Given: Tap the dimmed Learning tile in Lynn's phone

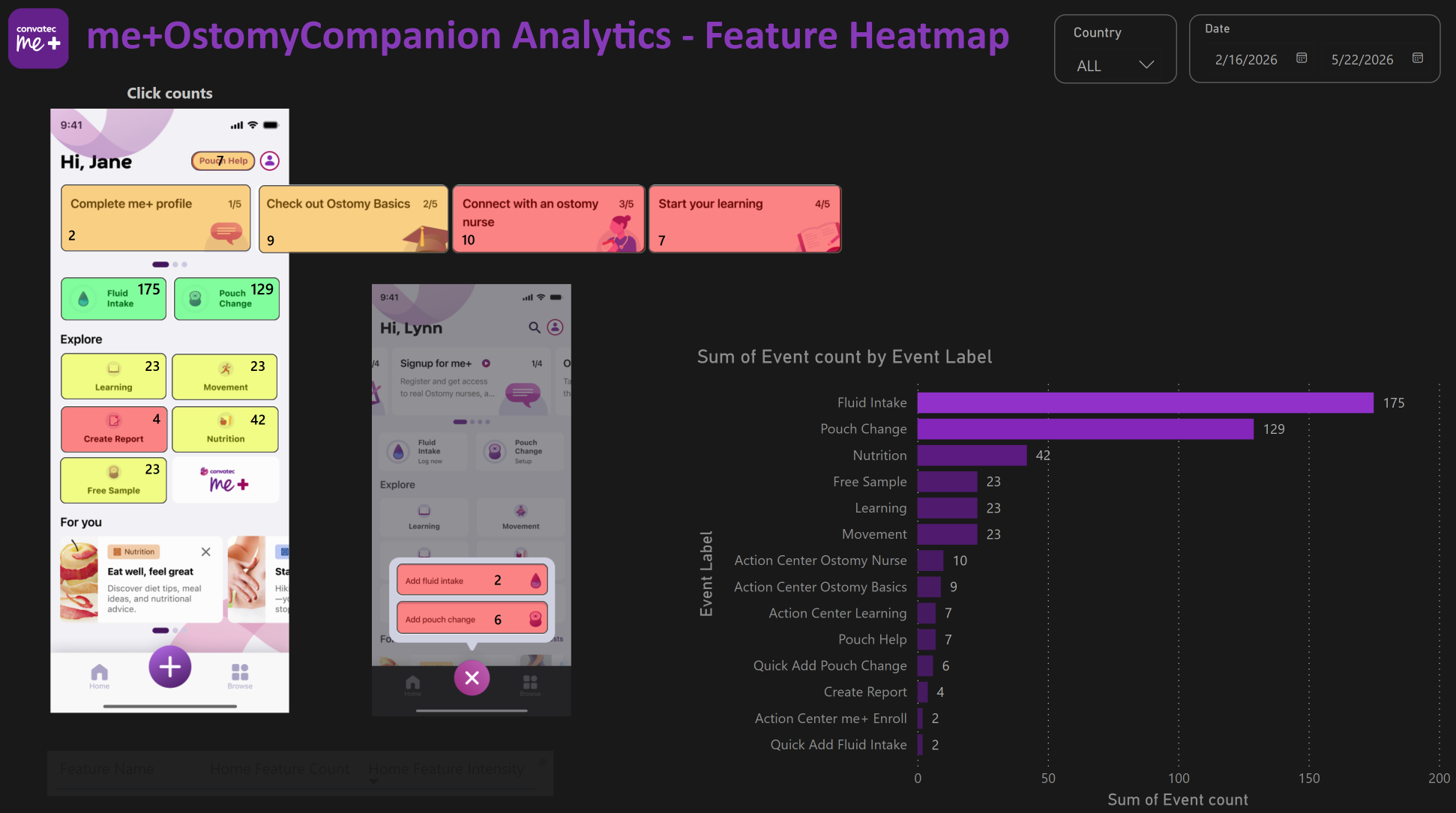Looking at the screenshot, I should (x=424, y=516).
